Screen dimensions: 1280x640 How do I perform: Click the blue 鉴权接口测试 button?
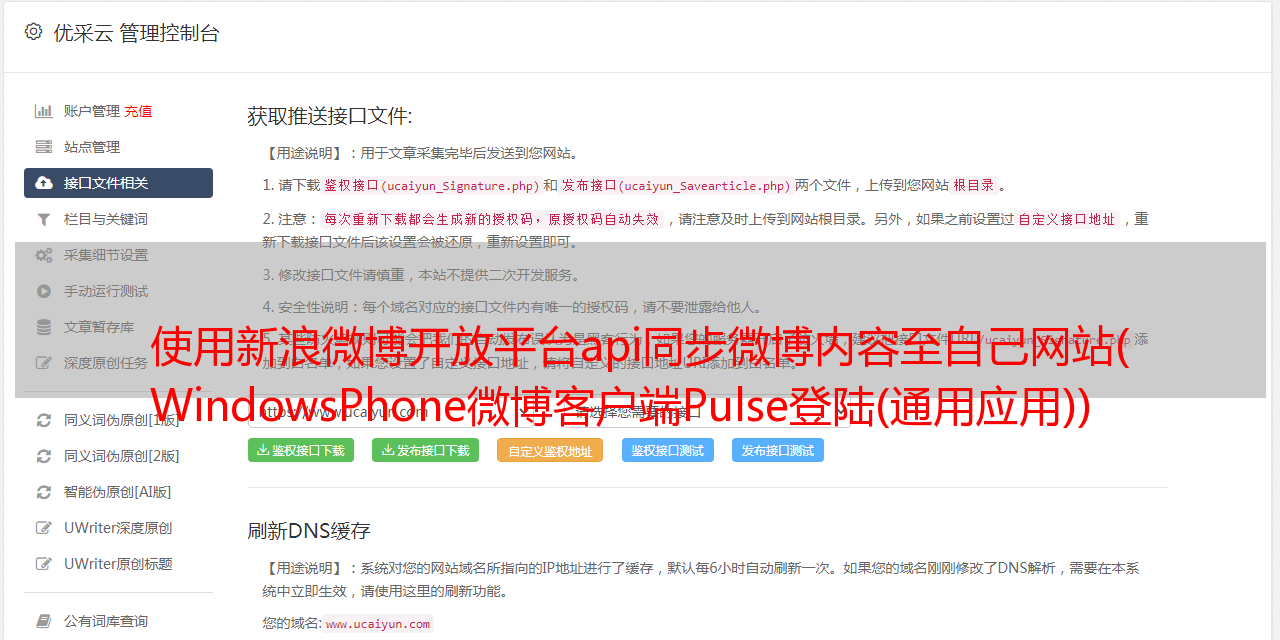pyautogui.click(x=668, y=450)
